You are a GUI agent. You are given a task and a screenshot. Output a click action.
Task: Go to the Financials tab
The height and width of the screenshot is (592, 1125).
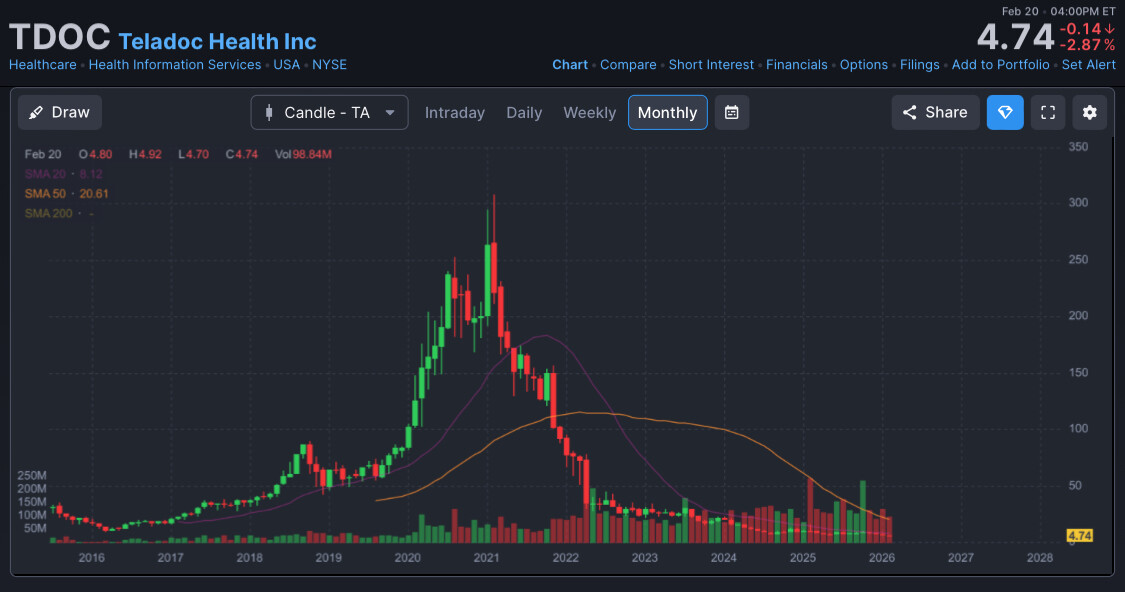pyautogui.click(x=796, y=65)
